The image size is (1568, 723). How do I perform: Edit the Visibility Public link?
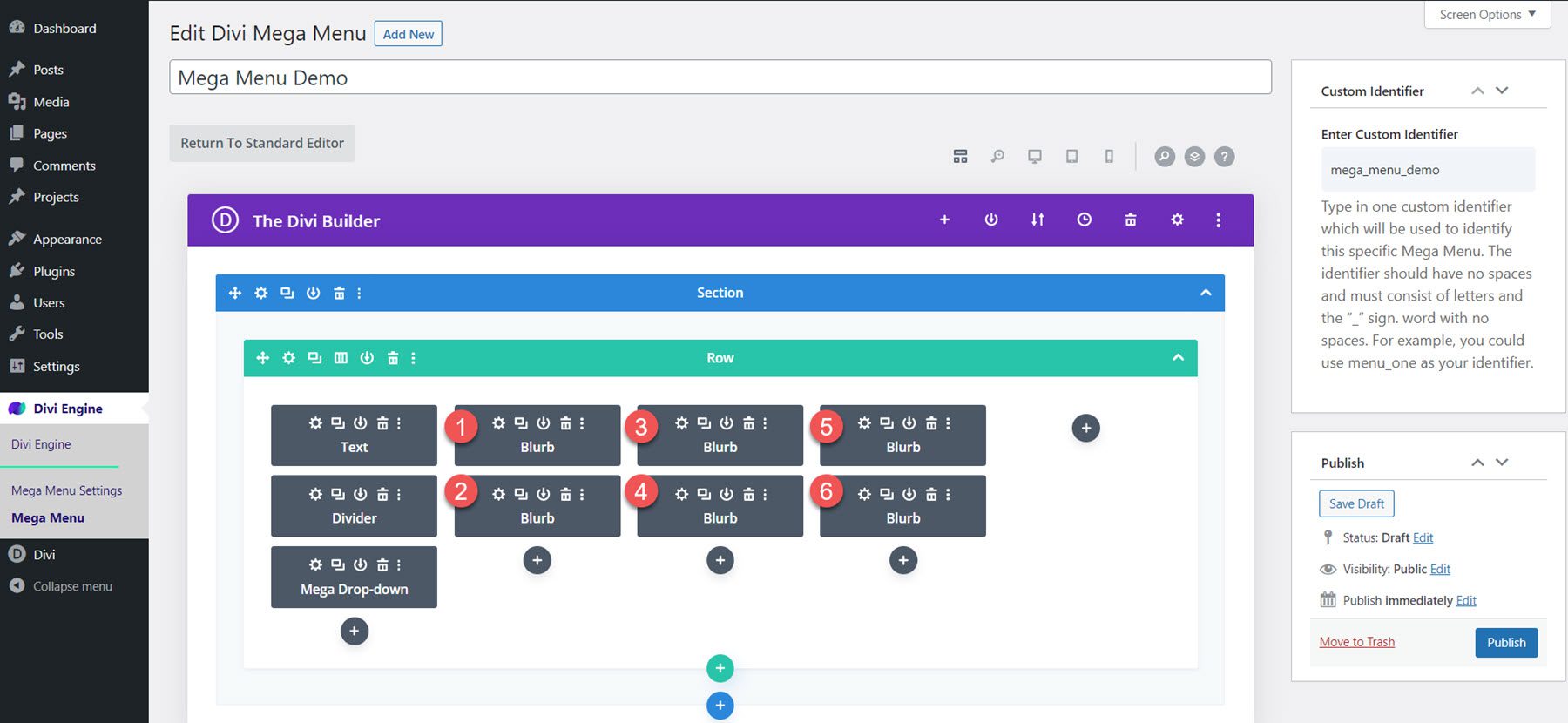pos(1440,569)
